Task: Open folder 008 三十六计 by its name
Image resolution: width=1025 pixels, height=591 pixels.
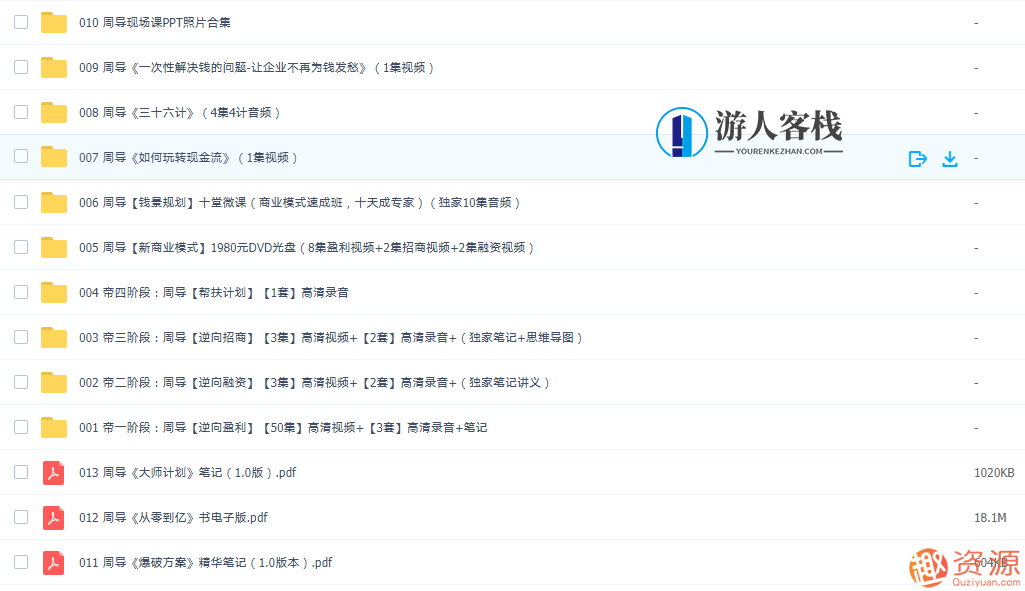Action: coord(180,111)
